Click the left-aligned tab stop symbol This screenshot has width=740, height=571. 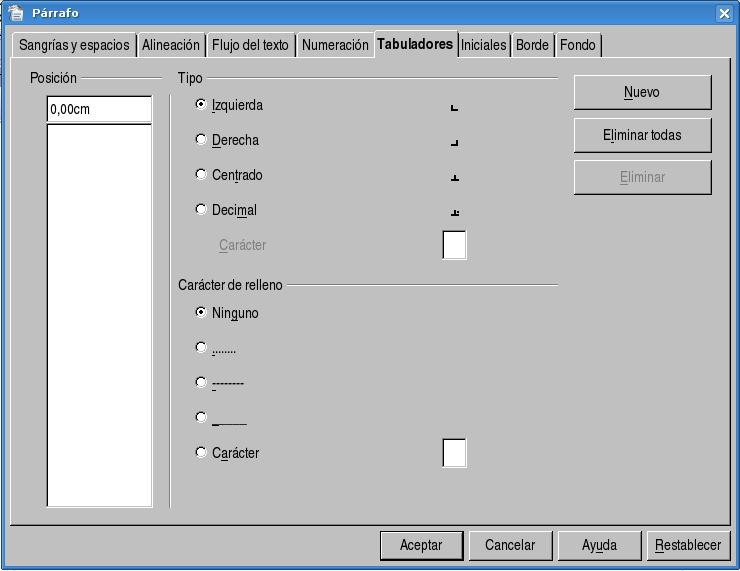[454, 107]
